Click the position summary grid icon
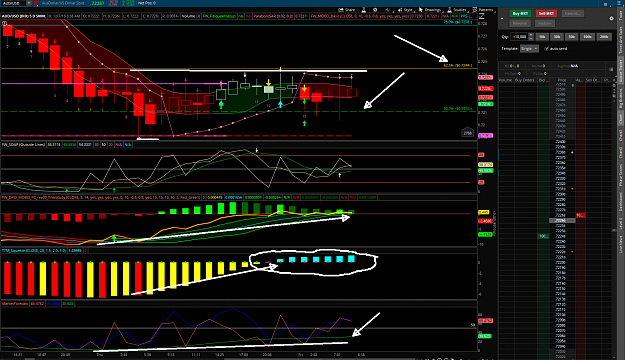 click(x=611, y=69)
